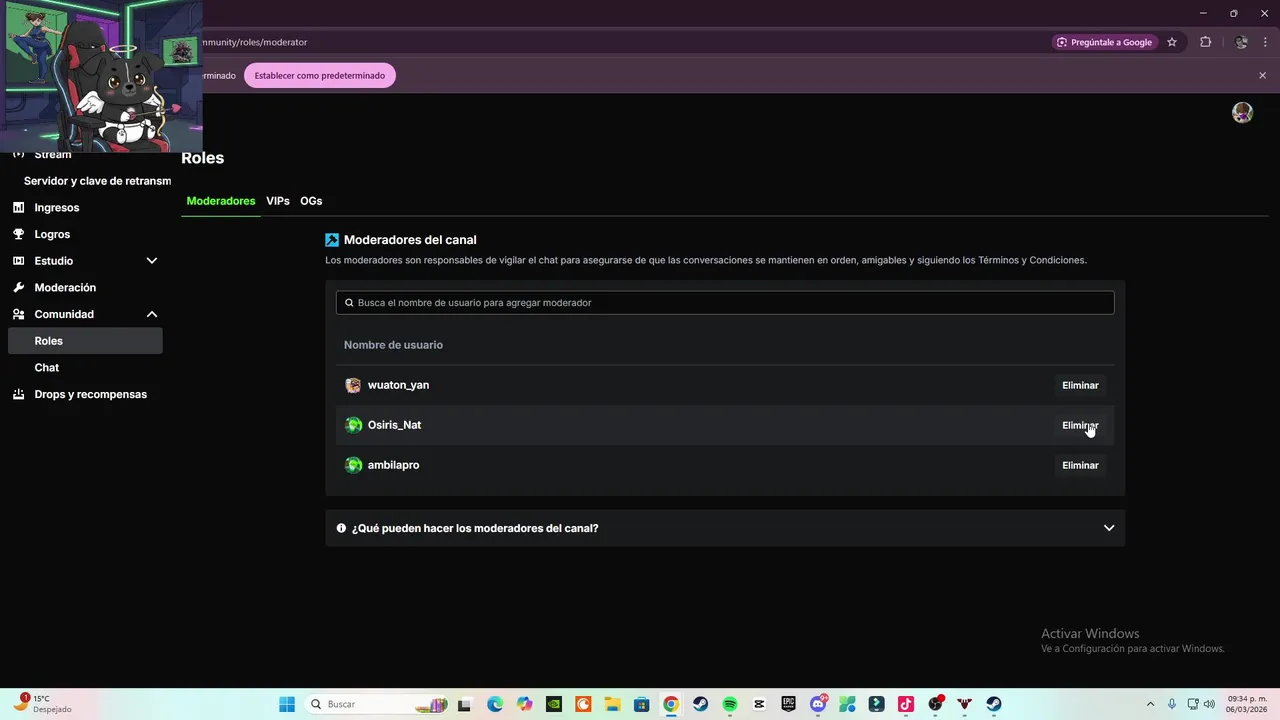The image size is (1280, 720).
Task: Open TikTok from the taskbar
Action: coord(905,704)
